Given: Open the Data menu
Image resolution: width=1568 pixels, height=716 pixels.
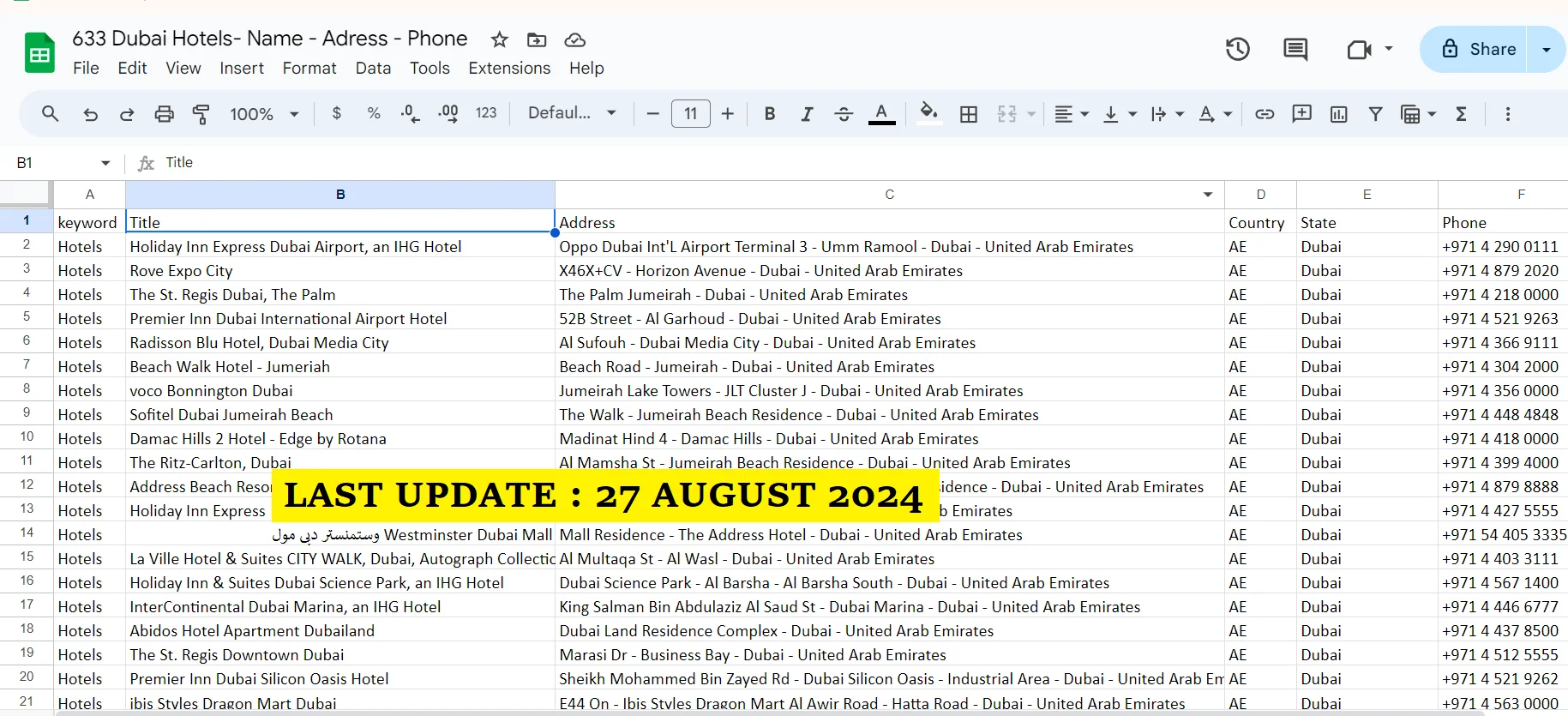Looking at the screenshot, I should (x=373, y=68).
